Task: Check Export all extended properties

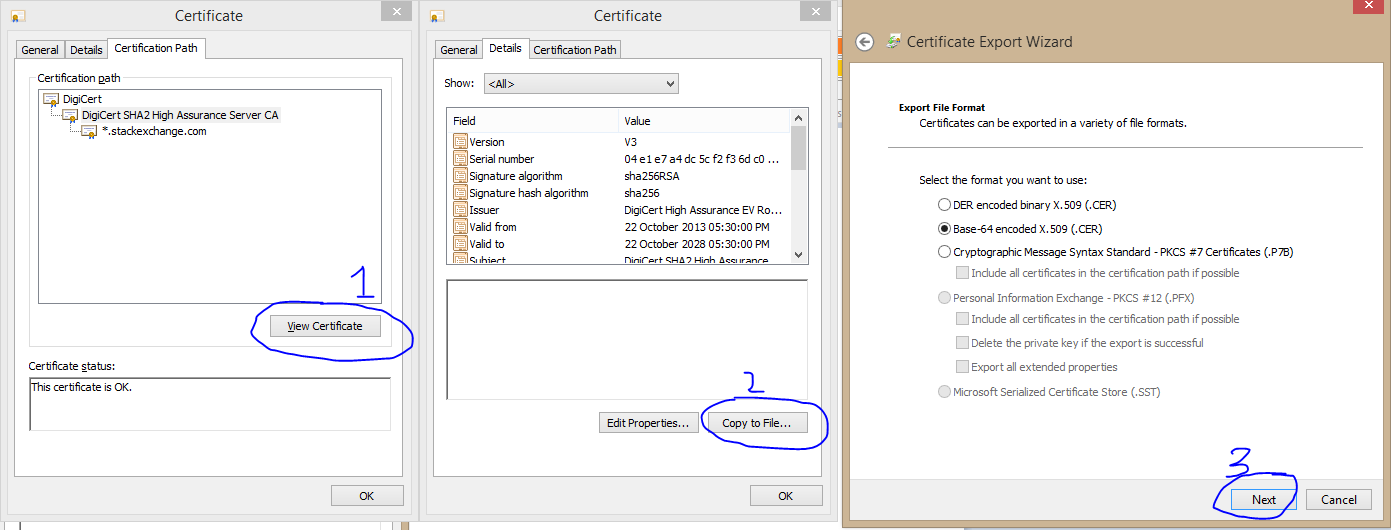Action: tap(962, 367)
